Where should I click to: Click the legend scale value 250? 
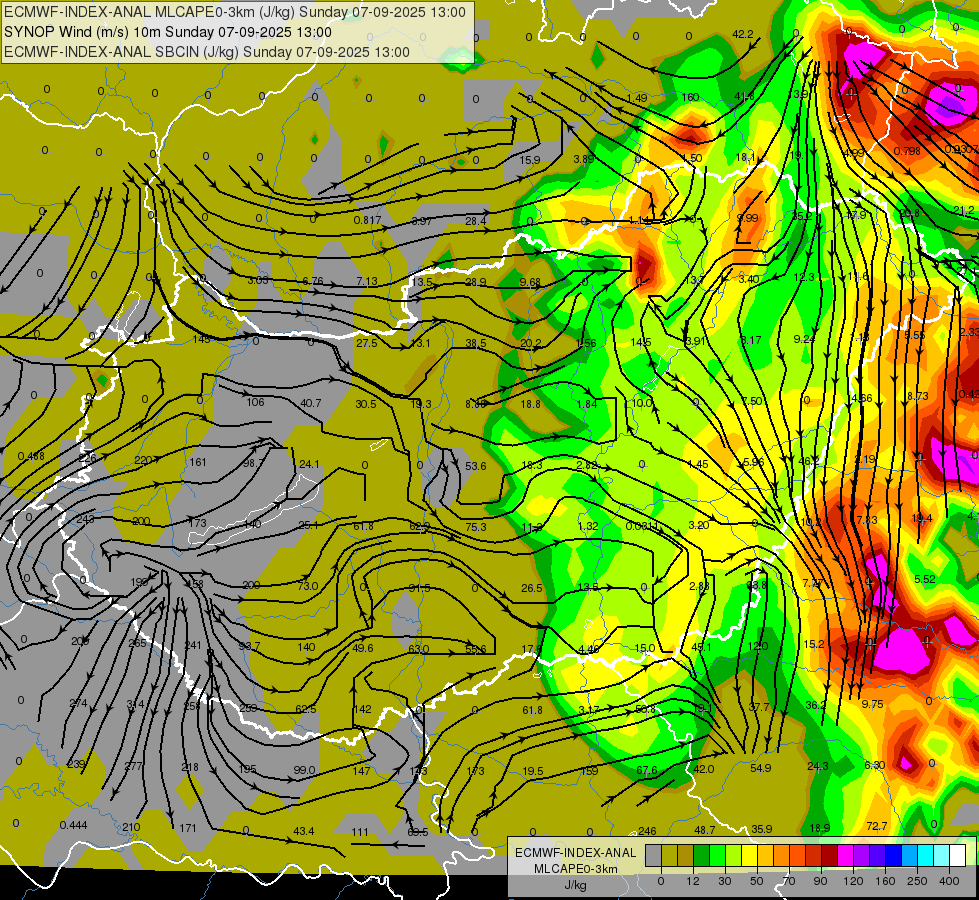point(917,881)
